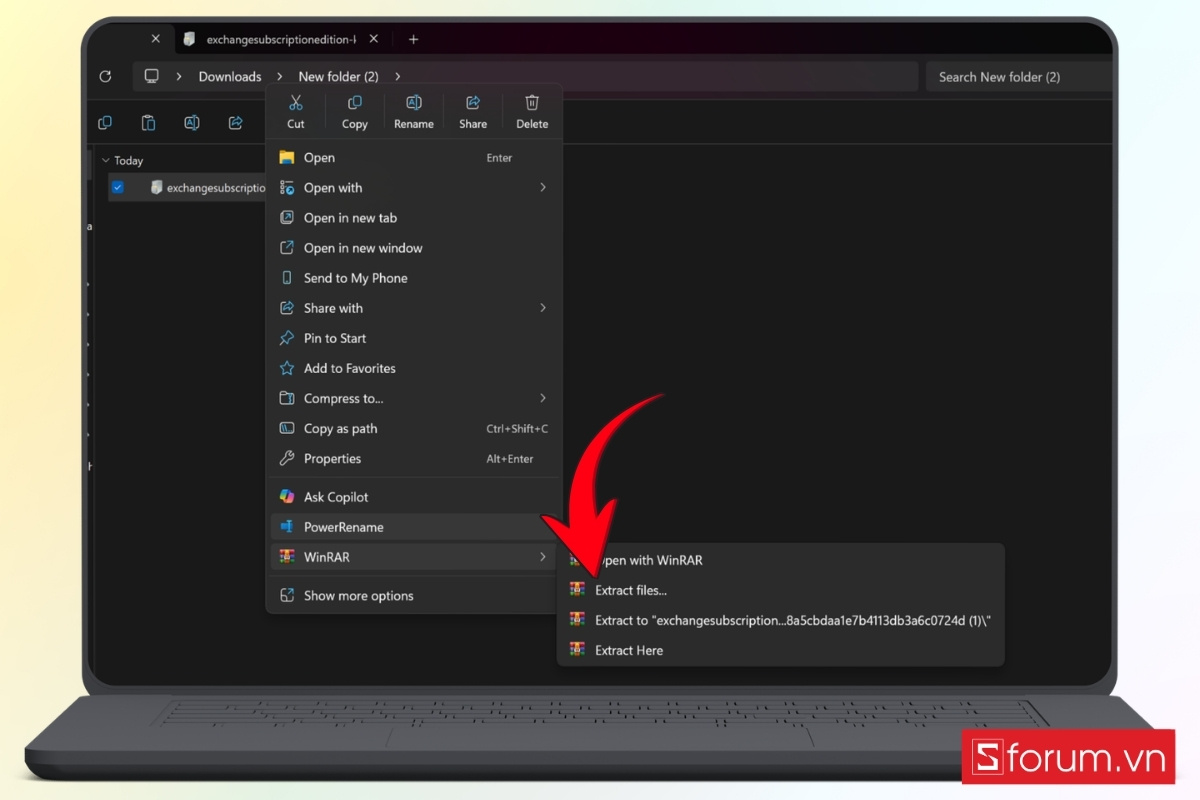Click New folder (2) in the breadcrumb
This screenshot has width=1200, height=800.
click(x=338, y=76)
